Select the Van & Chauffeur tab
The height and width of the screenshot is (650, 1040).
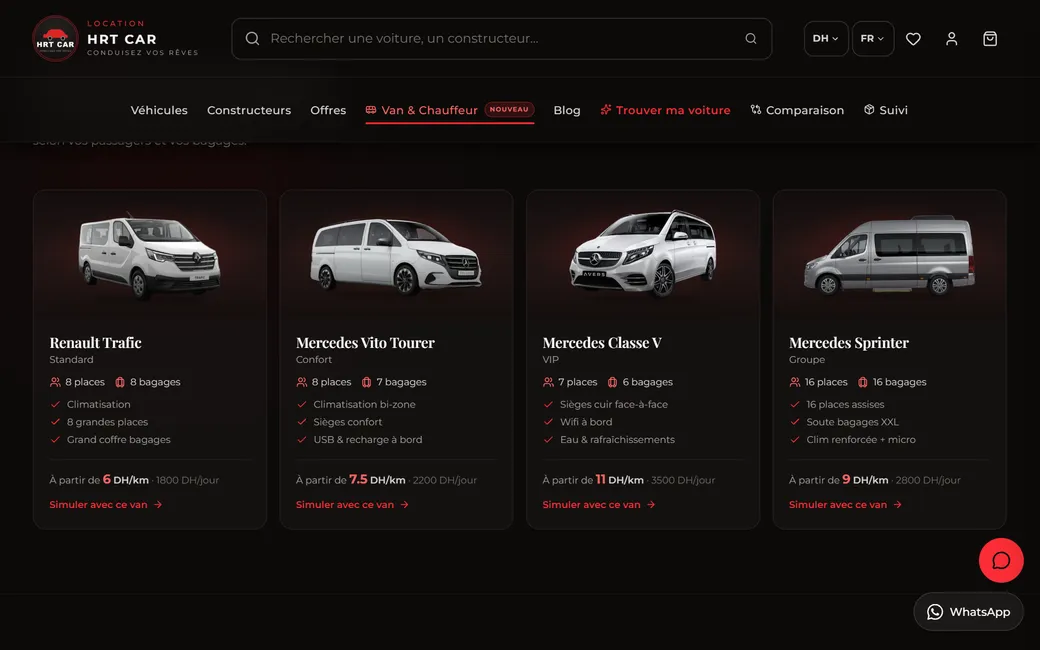click(x=450, y=110)
